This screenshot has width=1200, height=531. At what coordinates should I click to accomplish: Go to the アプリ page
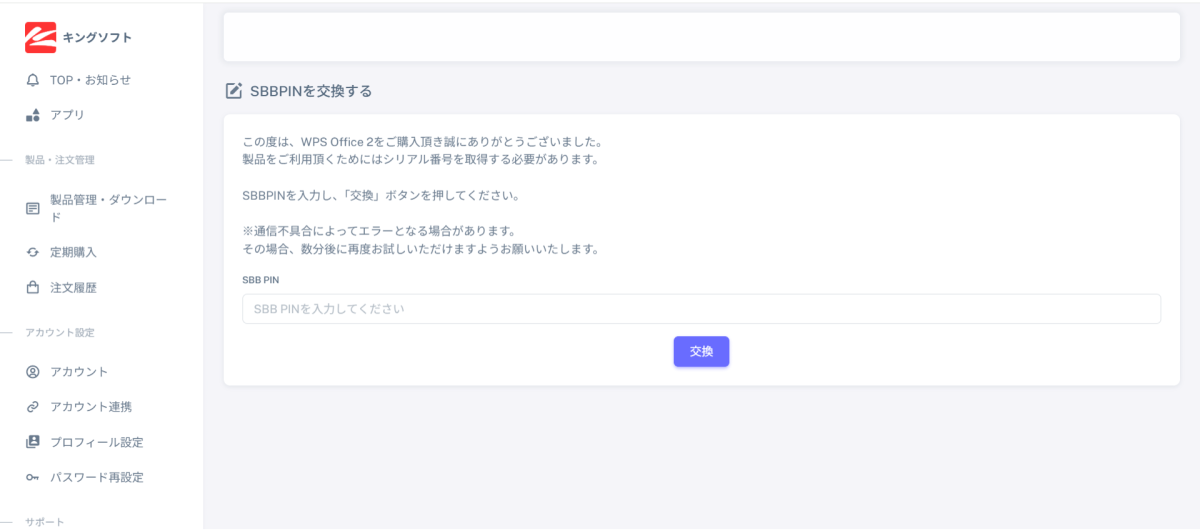tap(67, 115)
